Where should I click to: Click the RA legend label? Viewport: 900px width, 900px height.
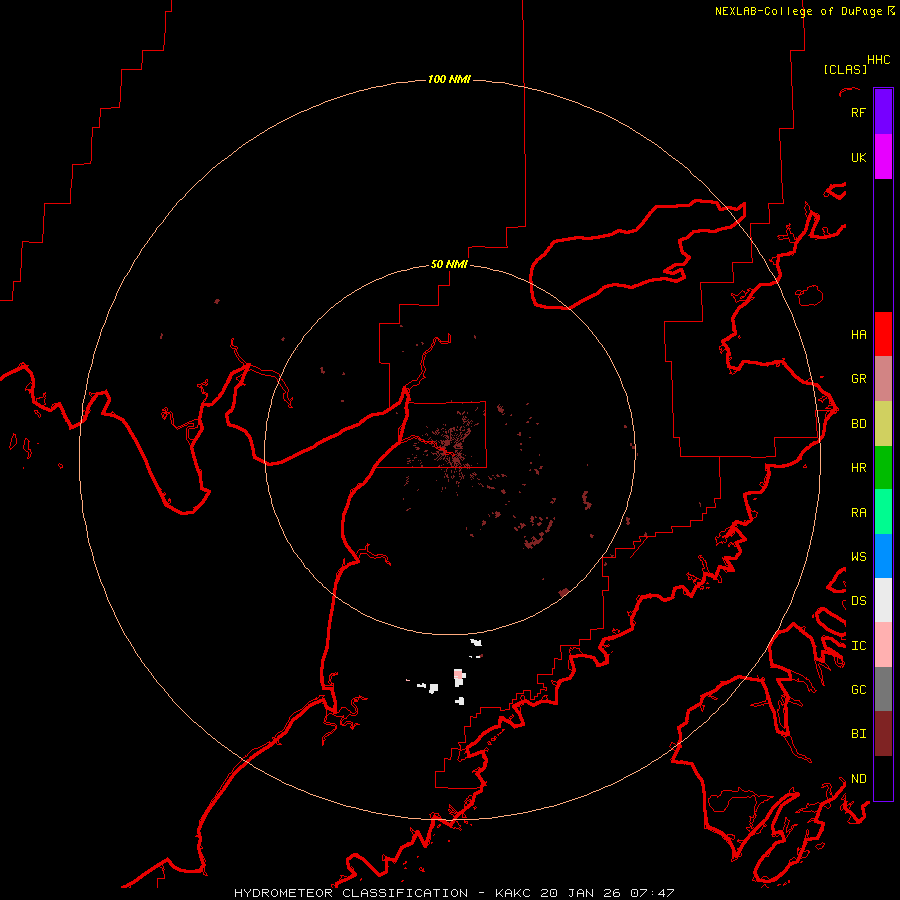(858, 512)
